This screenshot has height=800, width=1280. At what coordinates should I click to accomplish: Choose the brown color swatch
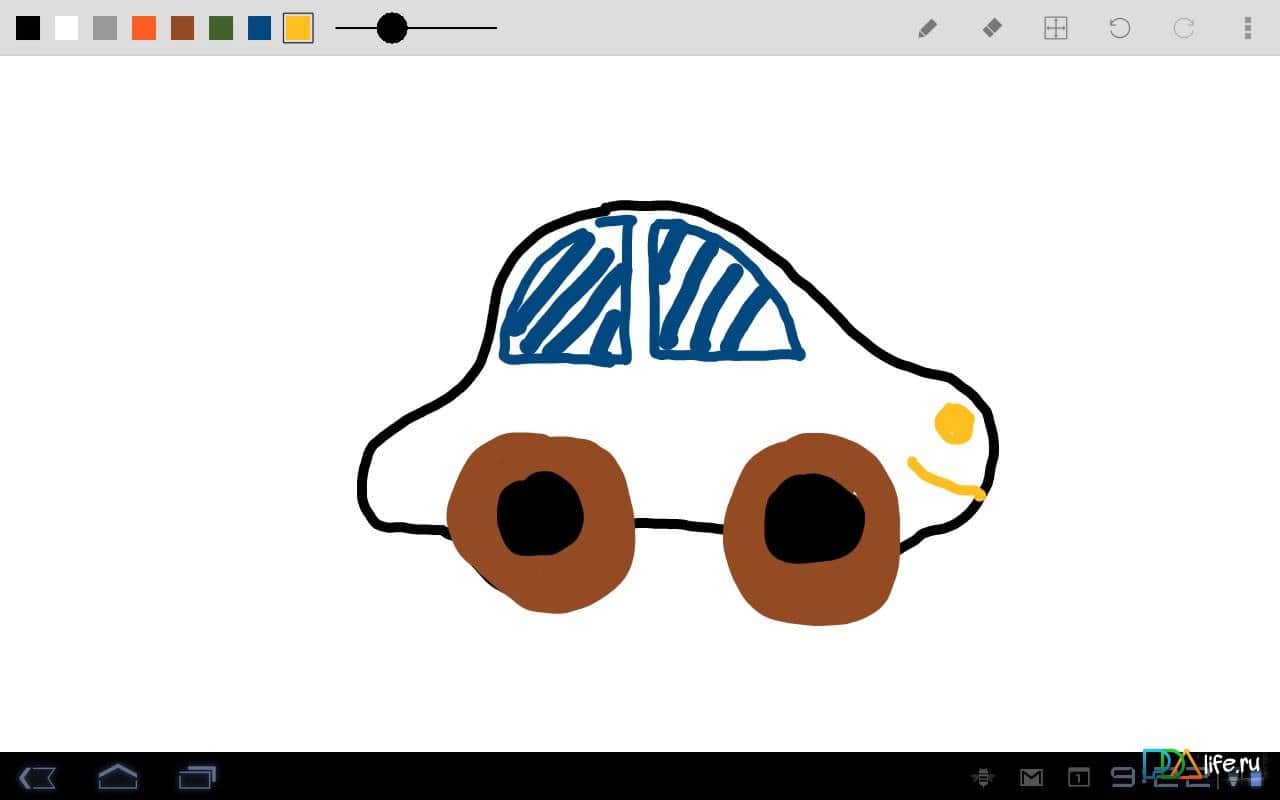182,28
